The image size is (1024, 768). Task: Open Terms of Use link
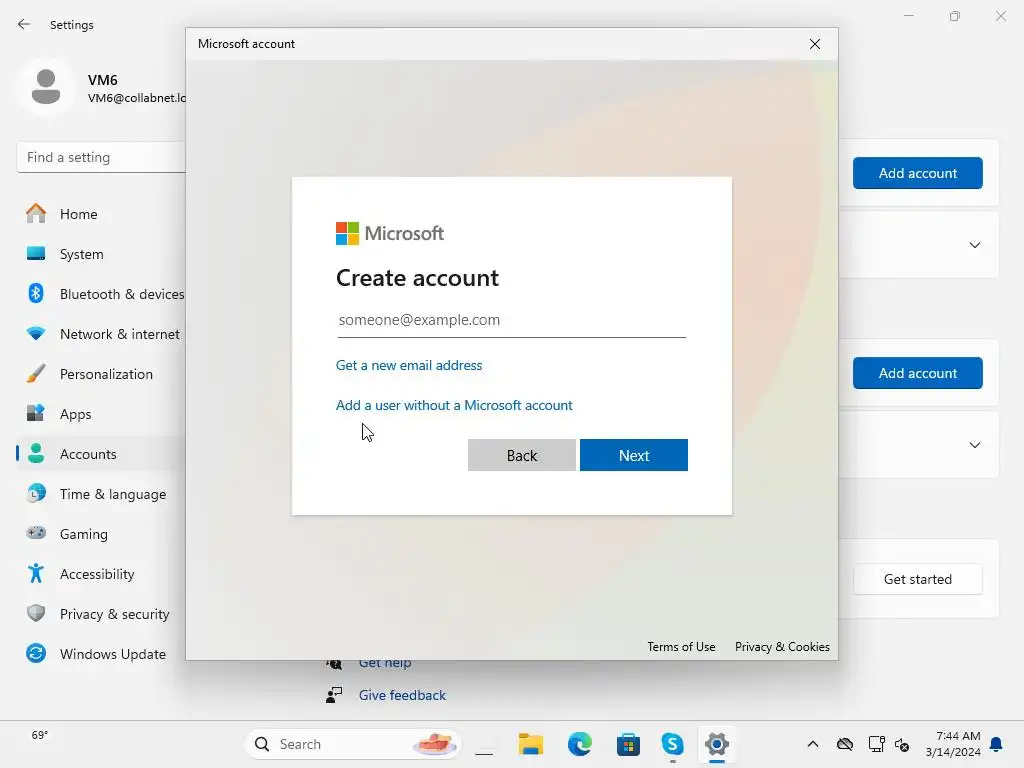(681, 647)
